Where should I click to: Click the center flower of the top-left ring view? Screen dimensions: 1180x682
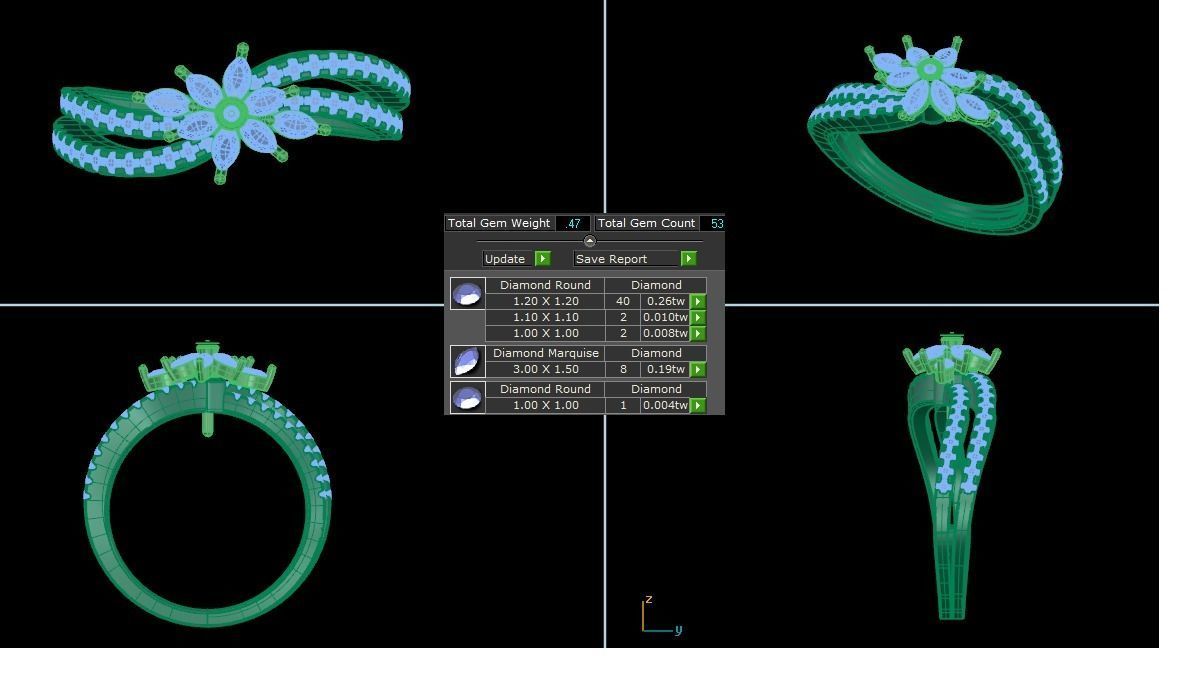click(230, 114)
